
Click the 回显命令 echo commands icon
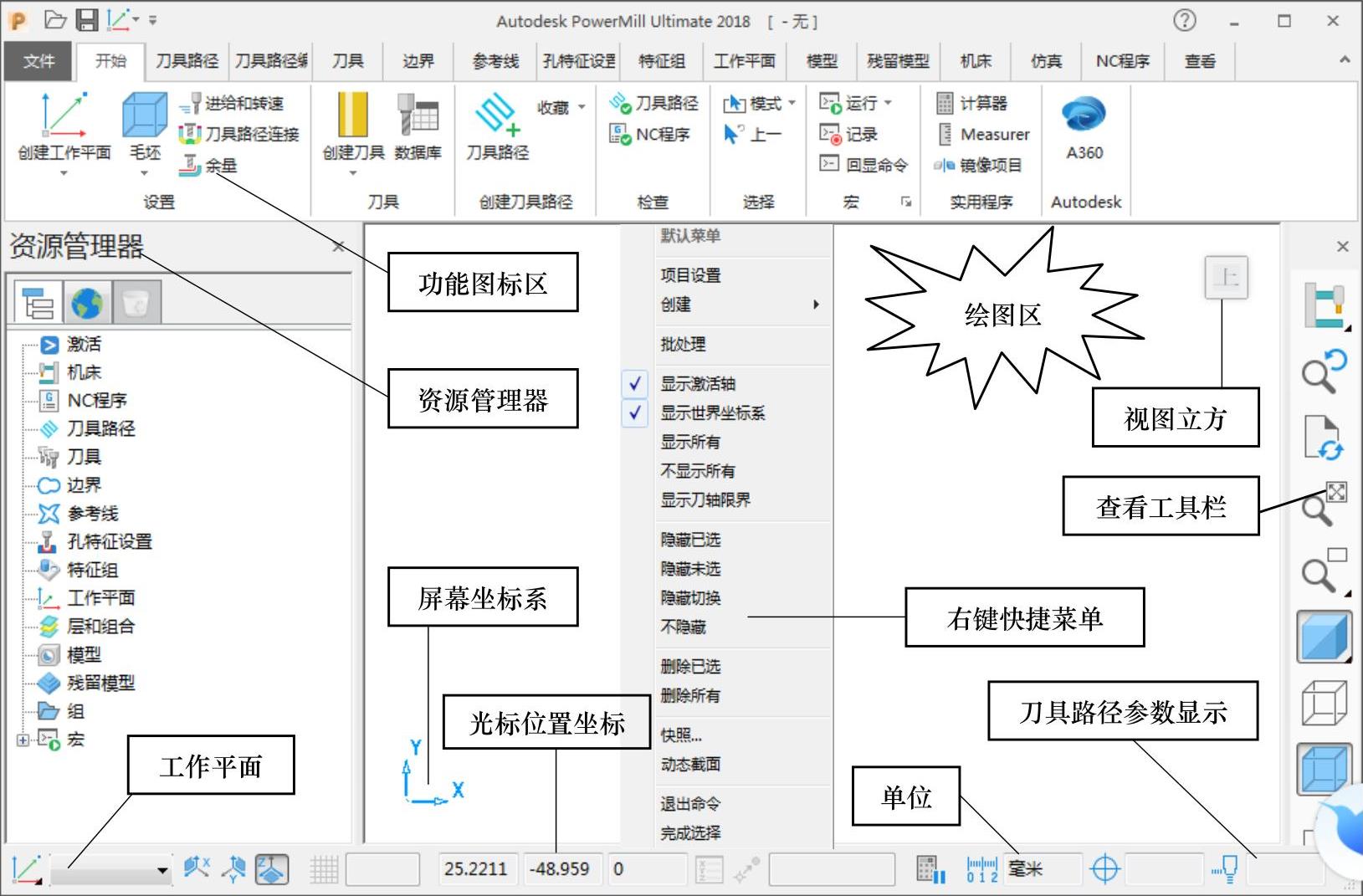828,165
